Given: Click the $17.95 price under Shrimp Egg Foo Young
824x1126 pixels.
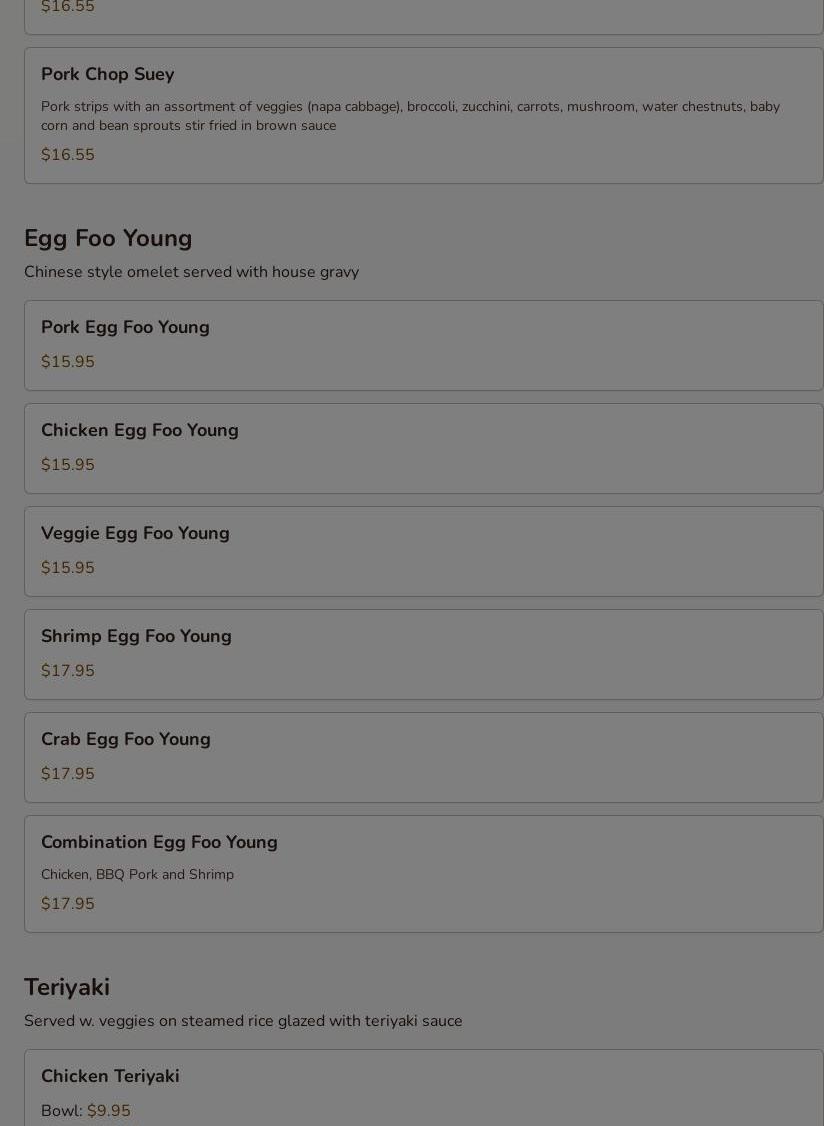Looking at the screenshot, I should click(x=68, y=671).
